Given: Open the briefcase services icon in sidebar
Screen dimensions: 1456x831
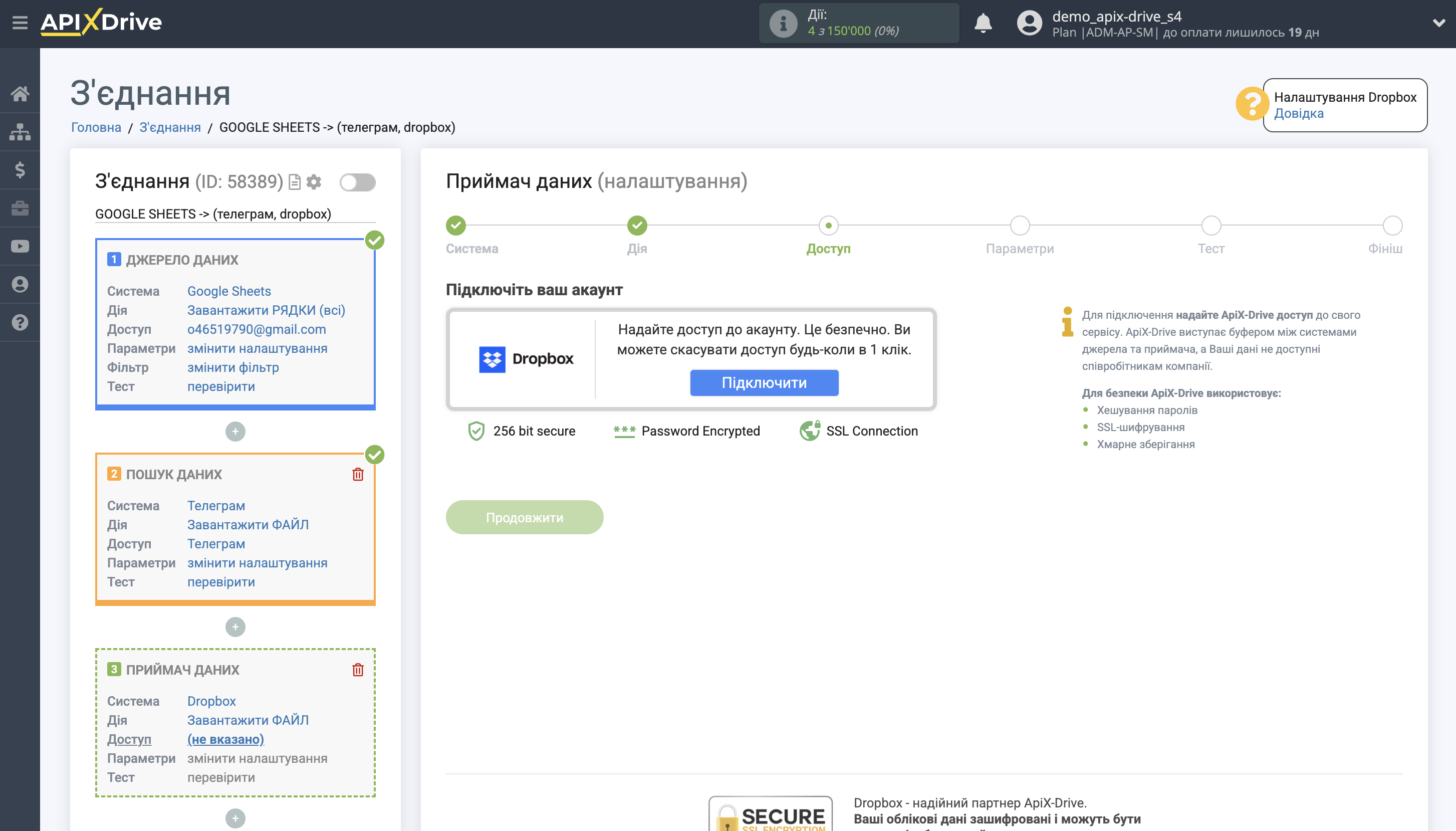Looking at the screenshot, I should pos(21,207).
